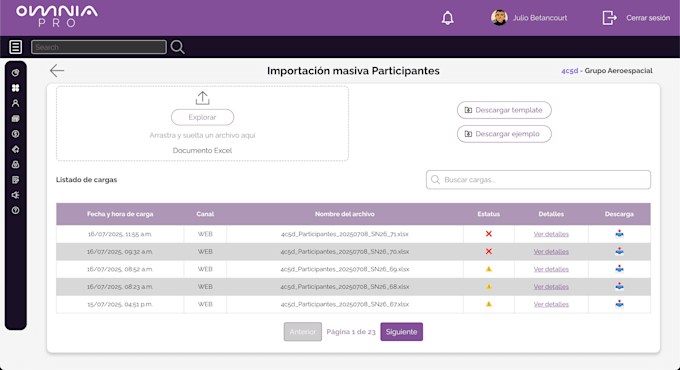Viewport: 680px width, 370px height.
Task: Select file name 4c5d_Participantes_20250708_SN26_70.xlsx
Action: 345,252
